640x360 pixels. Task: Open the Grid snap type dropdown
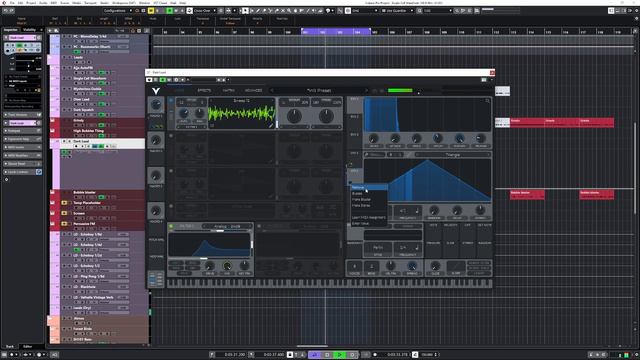[x=364, y=11]
